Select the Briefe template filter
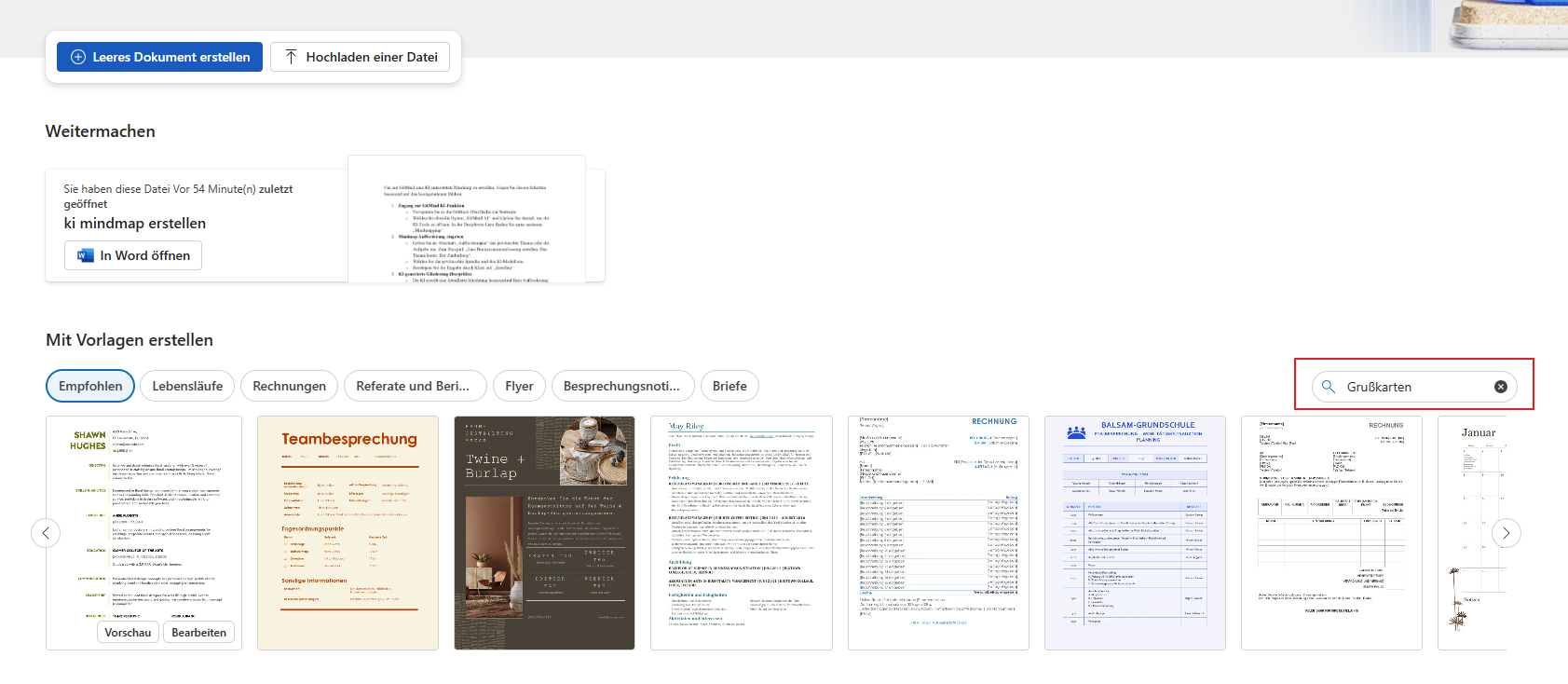This screenshot has width=1568, height=684. tap(729, 386)
